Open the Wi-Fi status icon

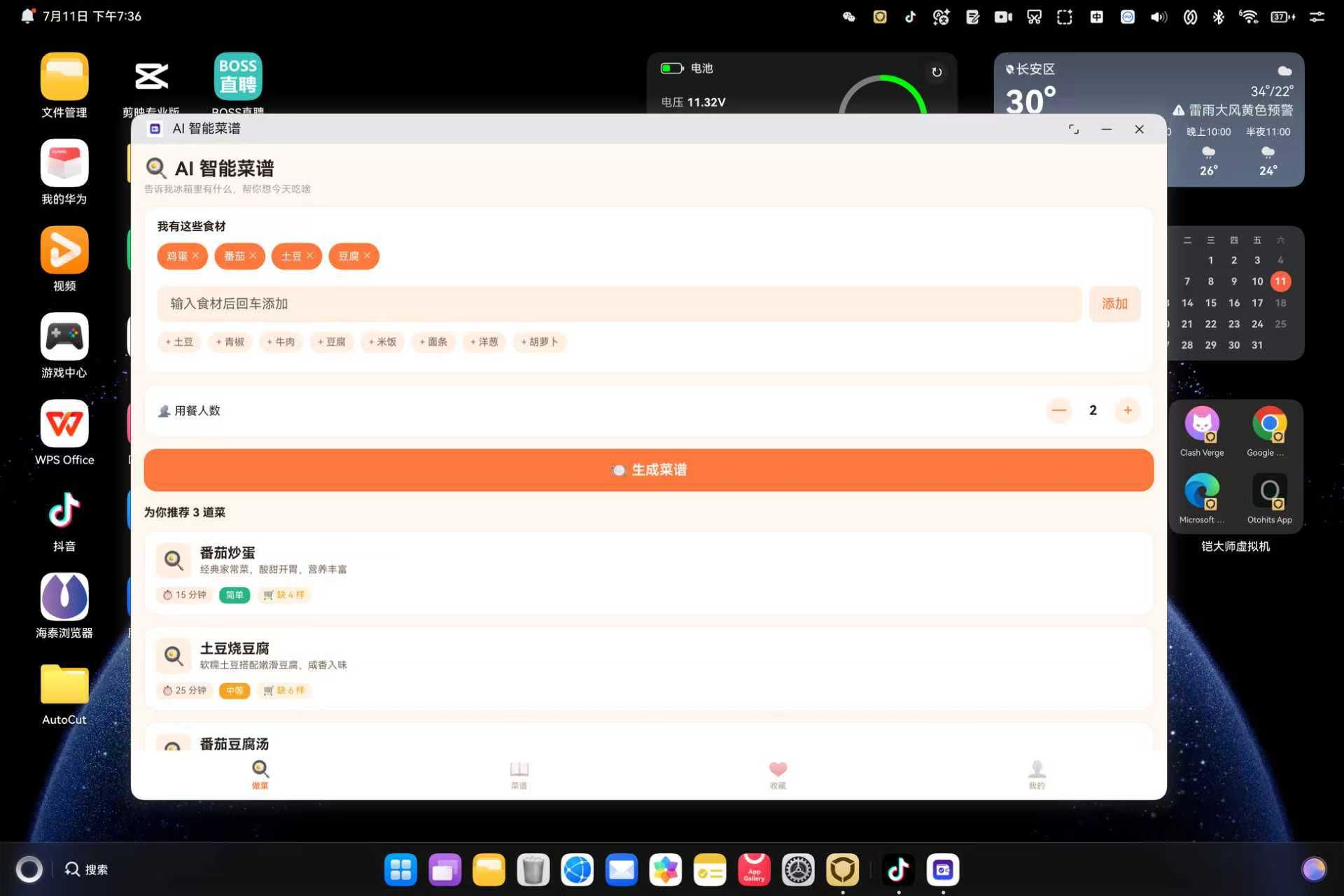[1248, 17]
